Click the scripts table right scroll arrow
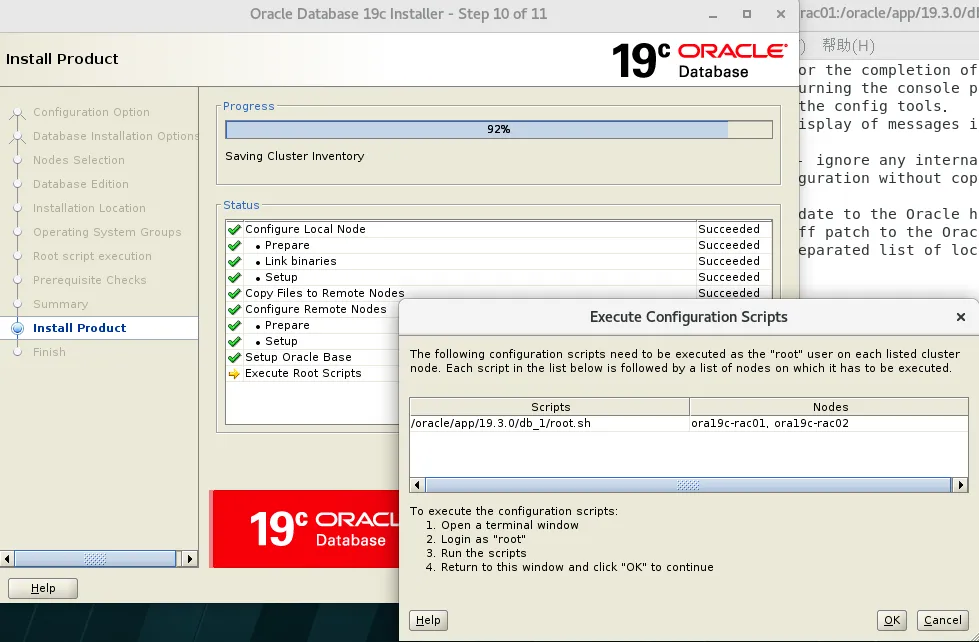979x642 pixels. pyautogui.click(x=960, y=485)
